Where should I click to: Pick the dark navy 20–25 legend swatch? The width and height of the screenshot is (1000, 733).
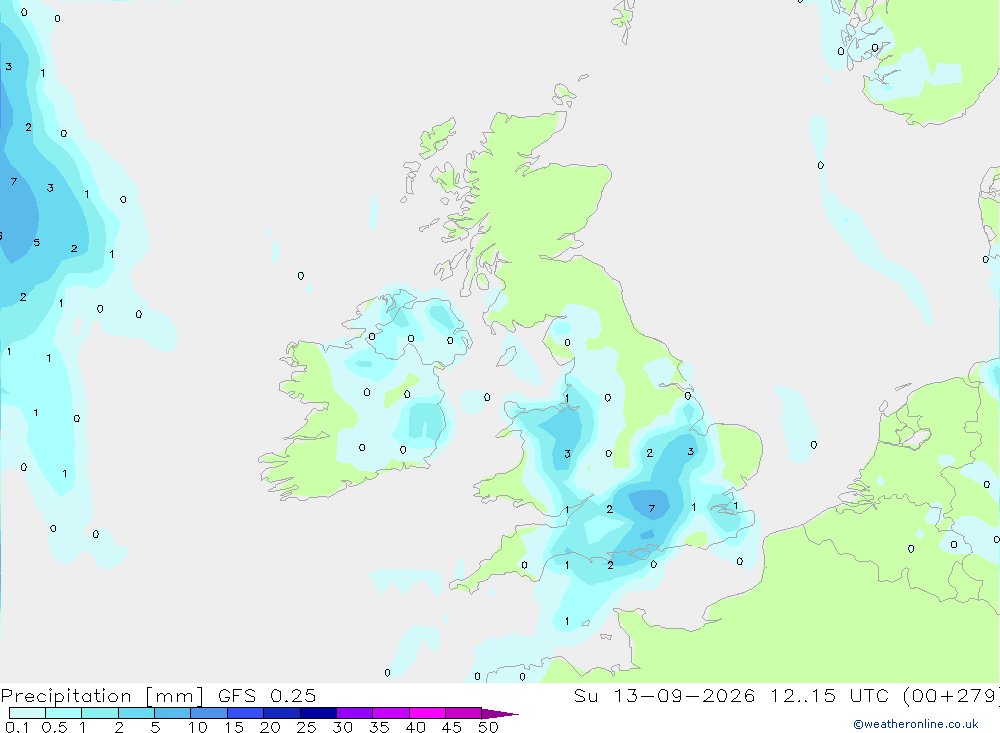tap(282, 713)
